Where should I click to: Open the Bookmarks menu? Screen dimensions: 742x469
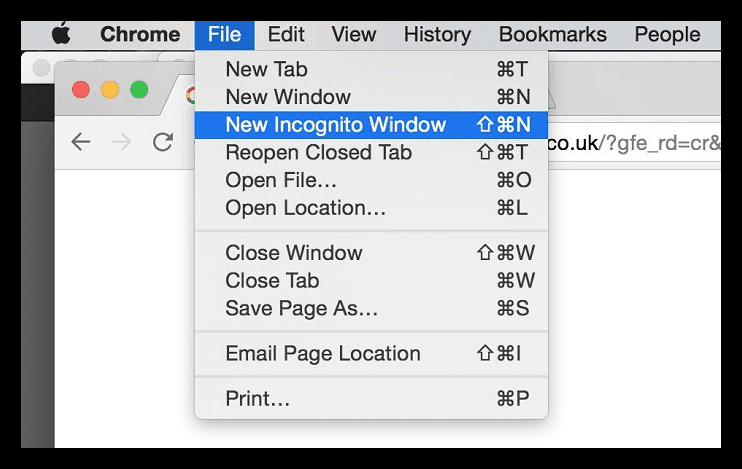[x=553, y=35]
